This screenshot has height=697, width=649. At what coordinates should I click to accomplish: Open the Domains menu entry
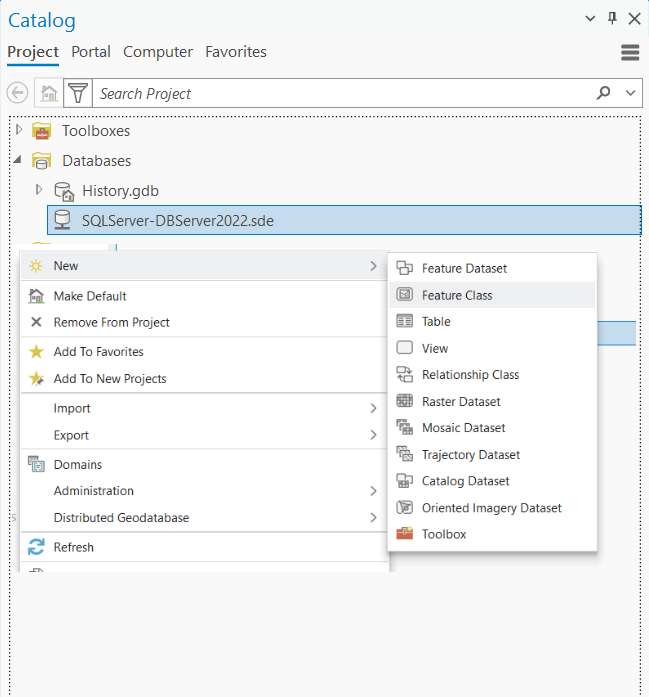pyautogui.click(x=204, y=465)
